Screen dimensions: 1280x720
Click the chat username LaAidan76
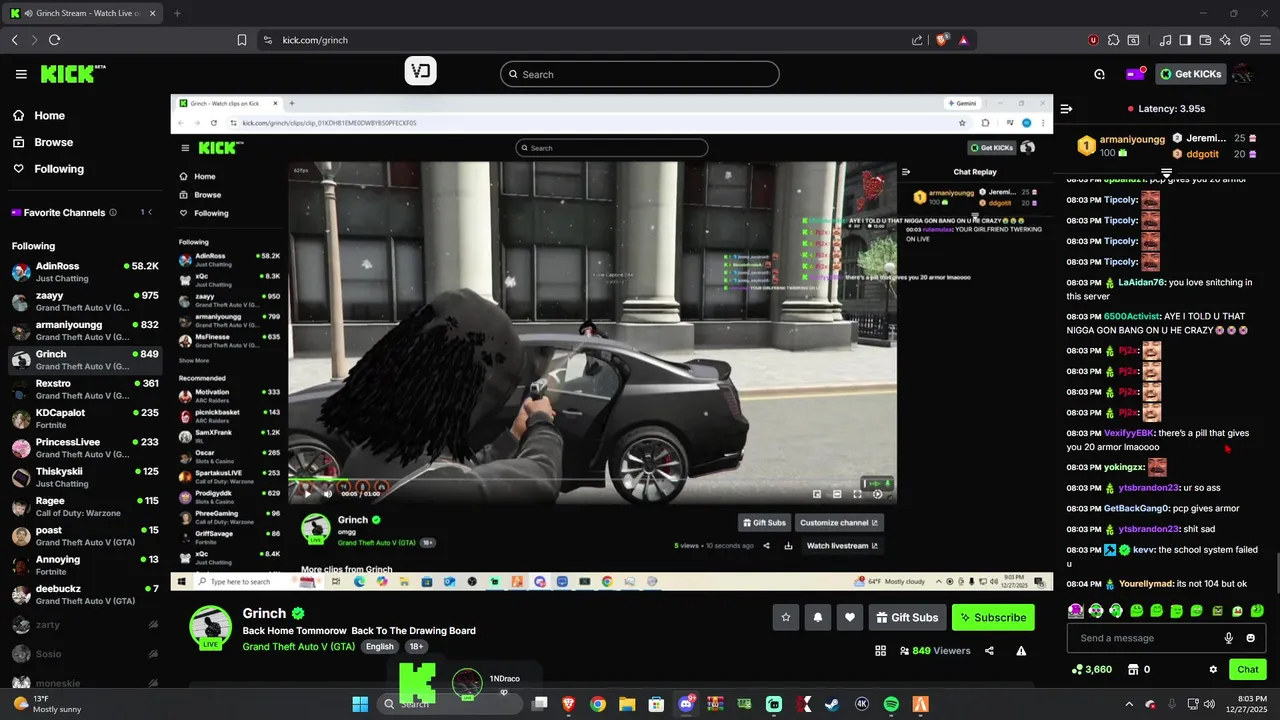(1141, 283)
